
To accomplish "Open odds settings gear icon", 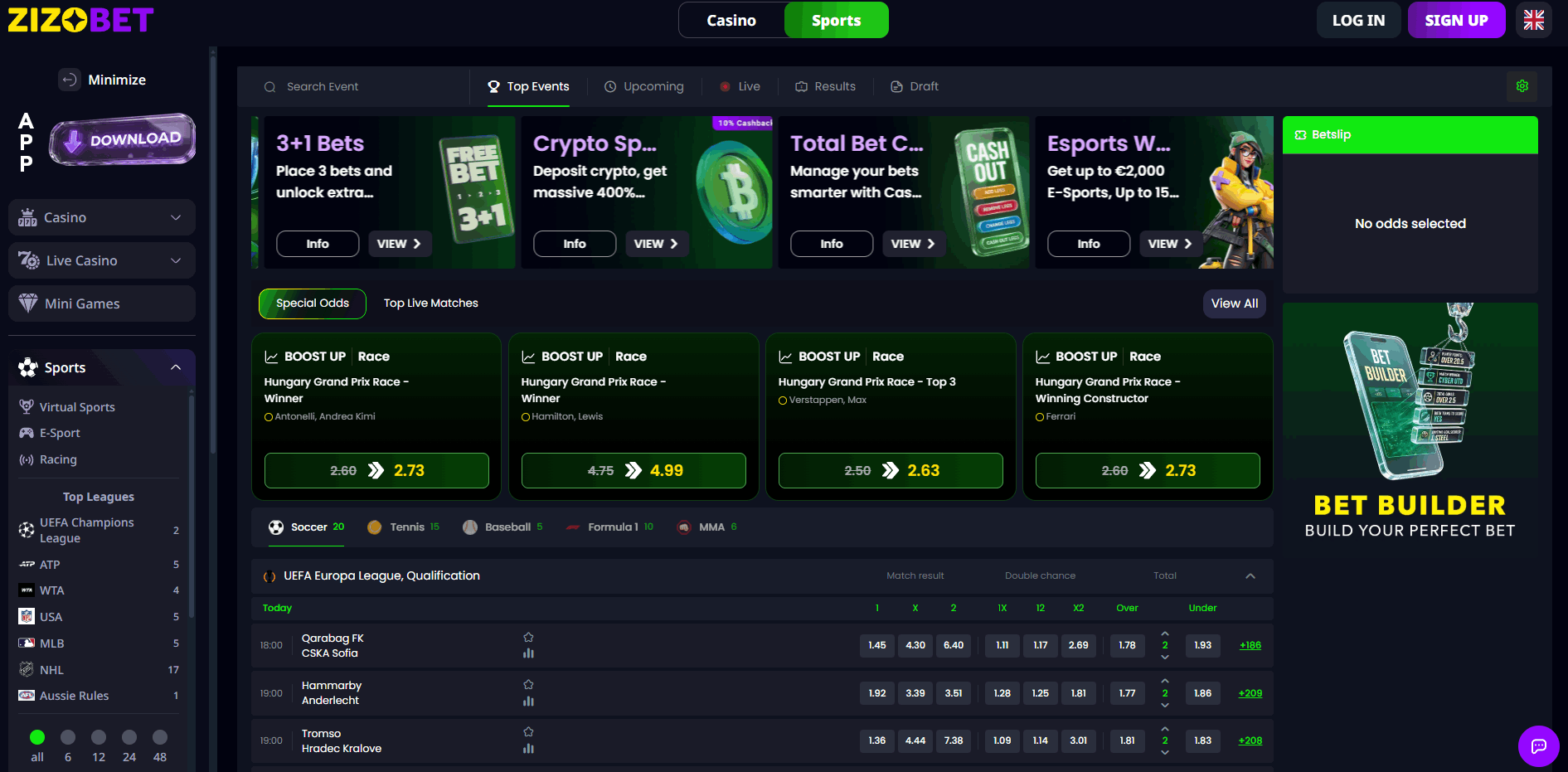I will [x=1522, y=86].
